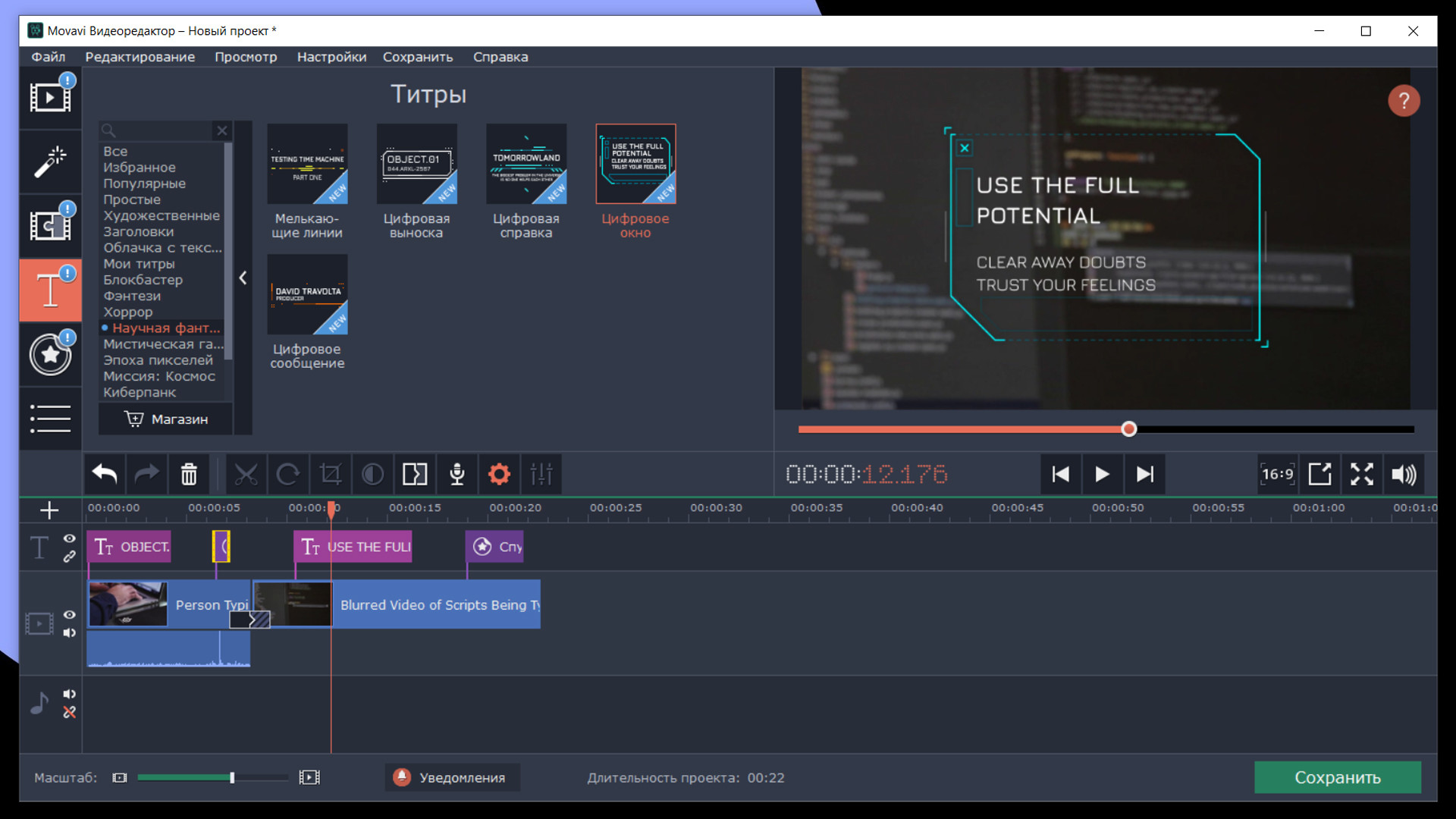Mute the video track audio
This screenshot has height=819, width=1456.
(x=69, y=633)
